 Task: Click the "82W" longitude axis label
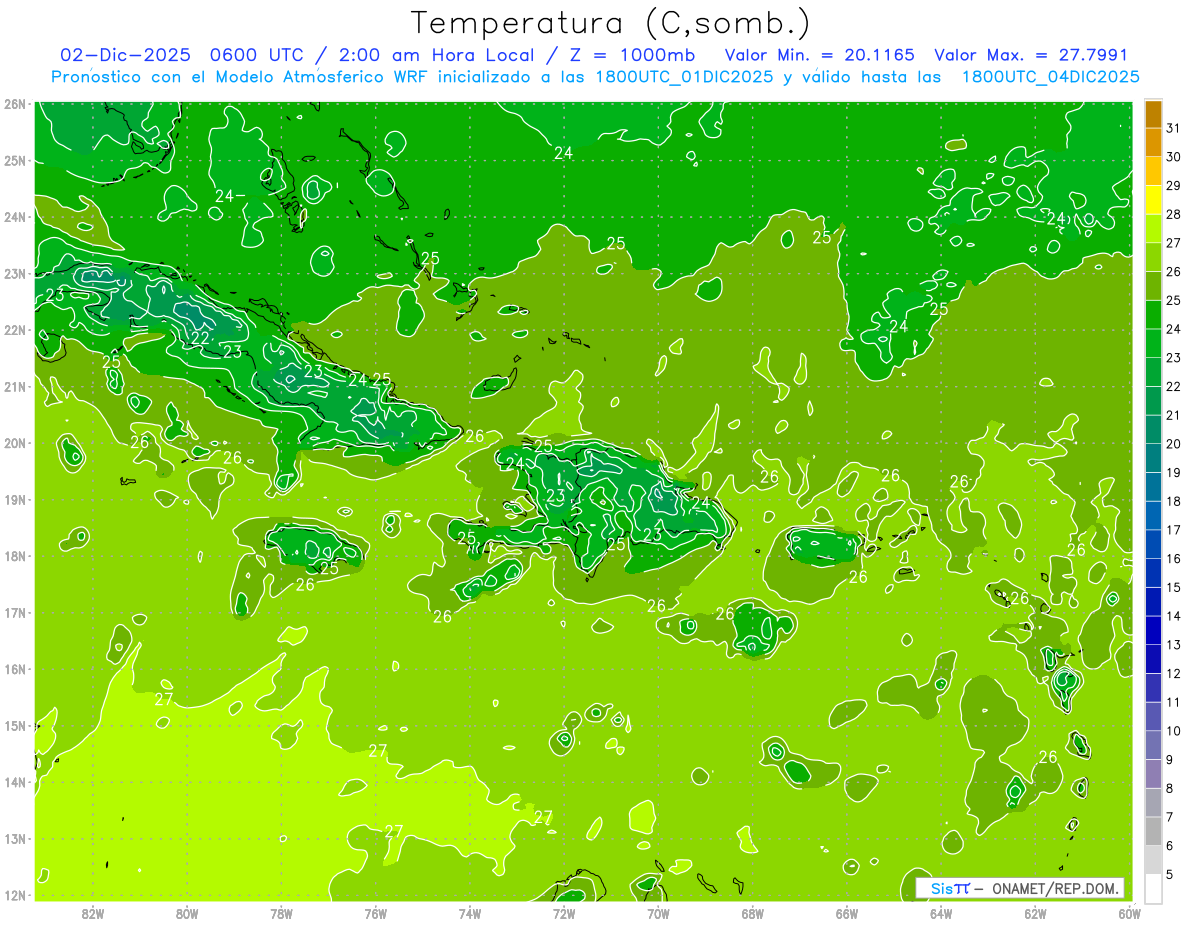click(92, 912)
